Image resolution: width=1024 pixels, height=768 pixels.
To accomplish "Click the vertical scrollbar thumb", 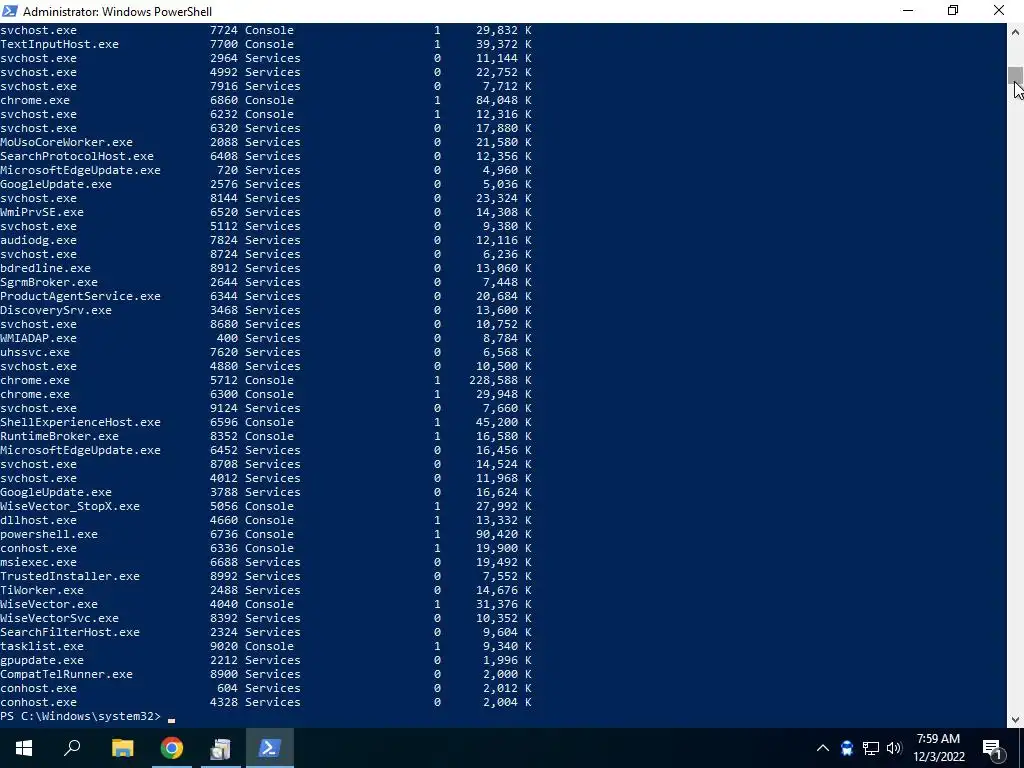I will click(x=1015, y=76).
